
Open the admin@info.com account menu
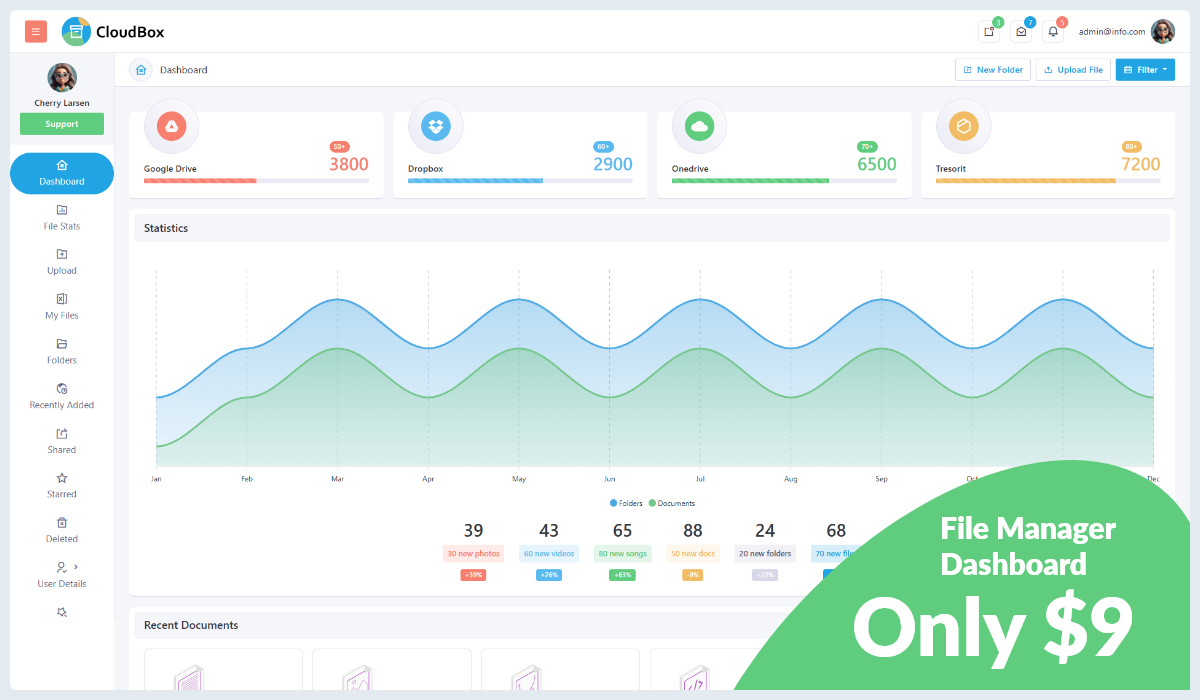1110,31
